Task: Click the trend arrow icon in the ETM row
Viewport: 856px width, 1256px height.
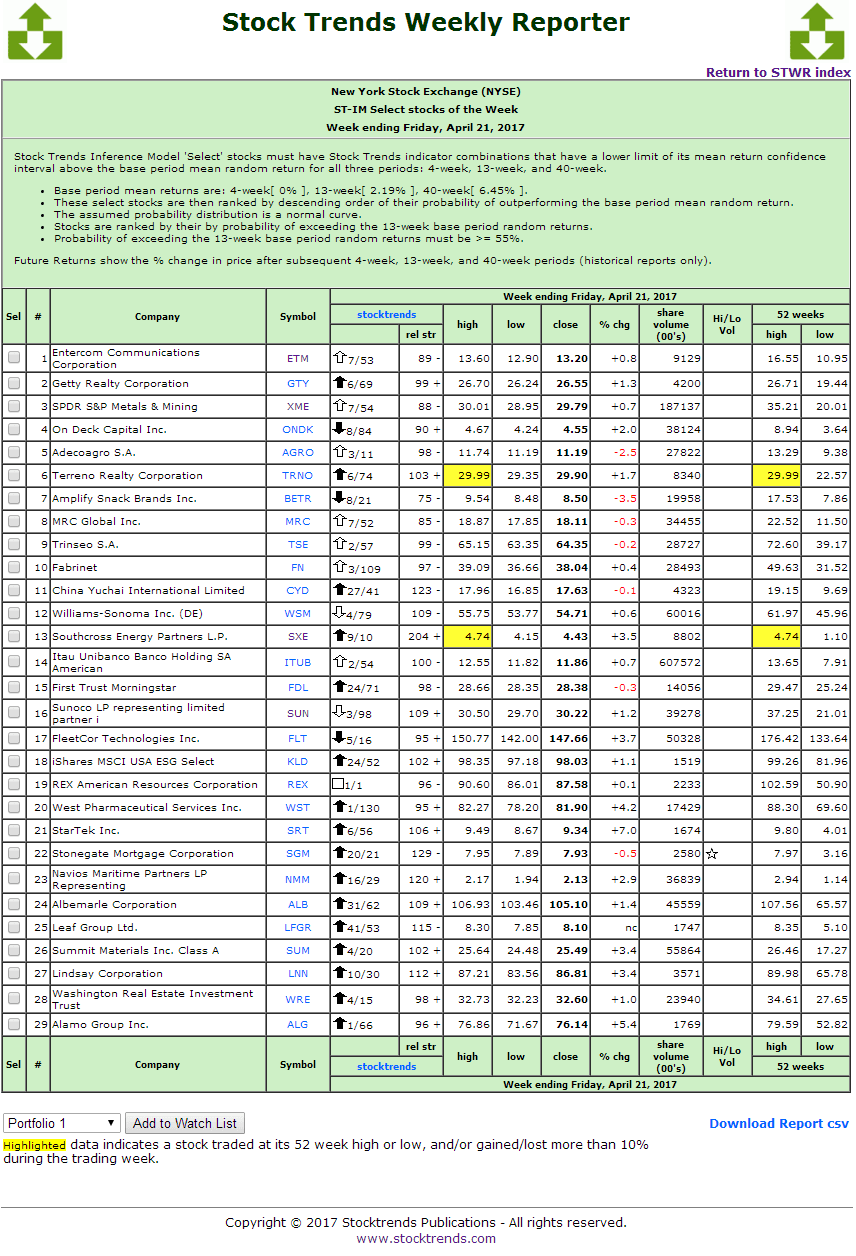Action: pos(339,358)
